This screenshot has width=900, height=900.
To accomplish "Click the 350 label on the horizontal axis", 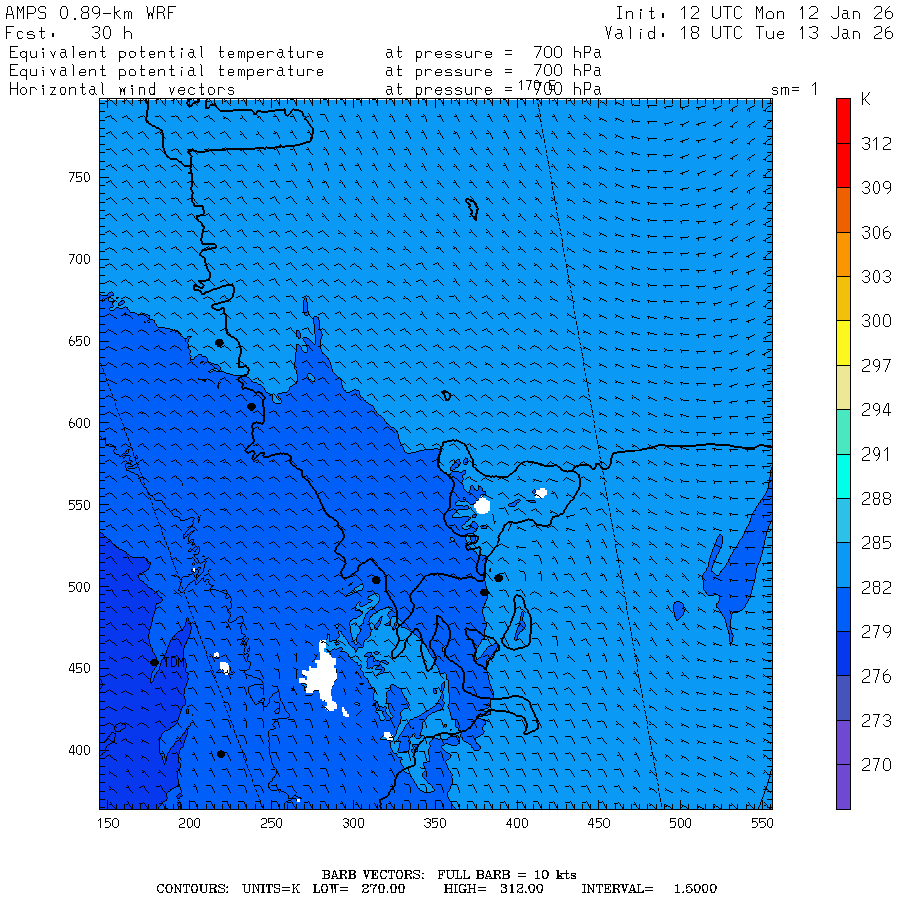I will coord(435,824).
